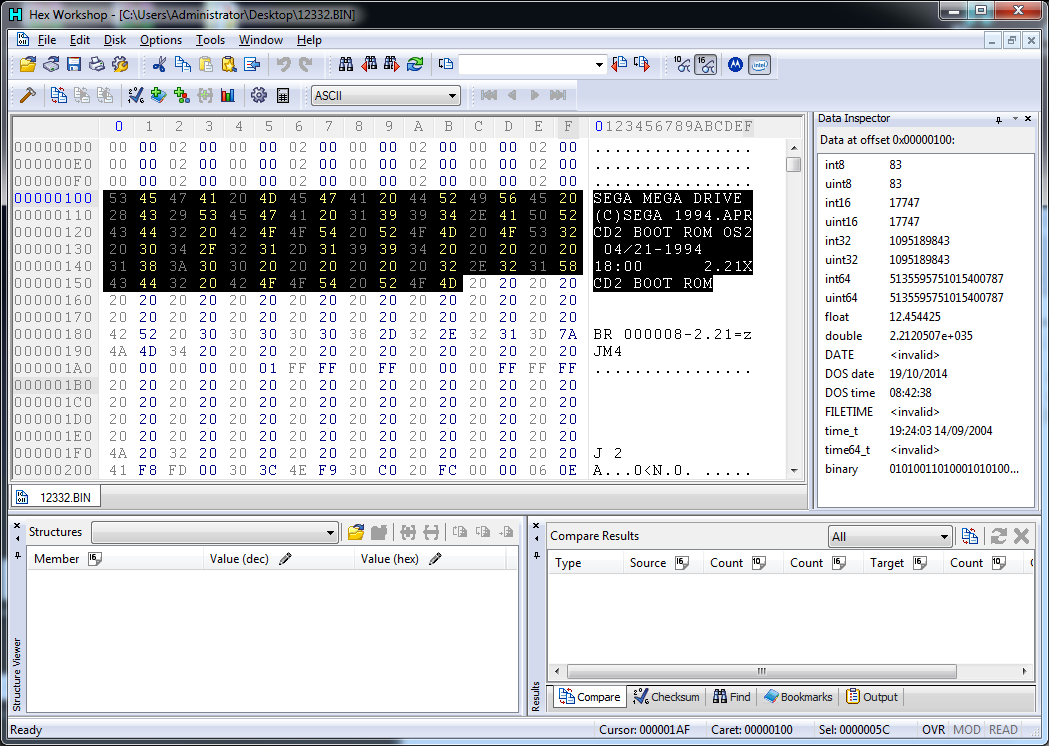1049x746 pixels.
Task: Open the Window menu
Action: click(x=261, y=40)
